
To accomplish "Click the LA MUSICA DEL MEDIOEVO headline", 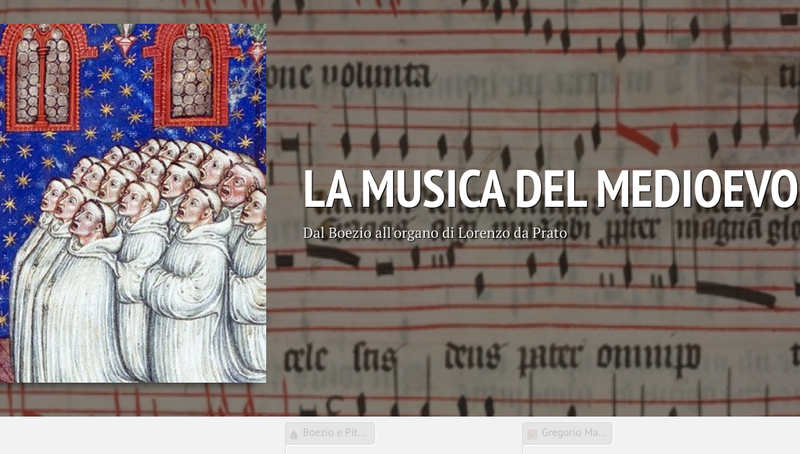I will click(x=550, y=190).
